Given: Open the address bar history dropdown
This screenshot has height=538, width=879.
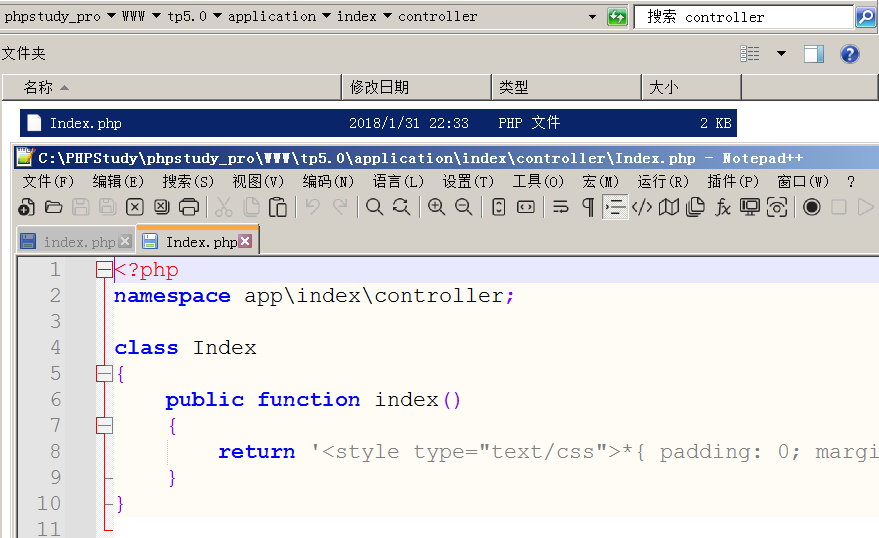Looking at the screenshot, I should pyautogui.click(x=593, y=17).
